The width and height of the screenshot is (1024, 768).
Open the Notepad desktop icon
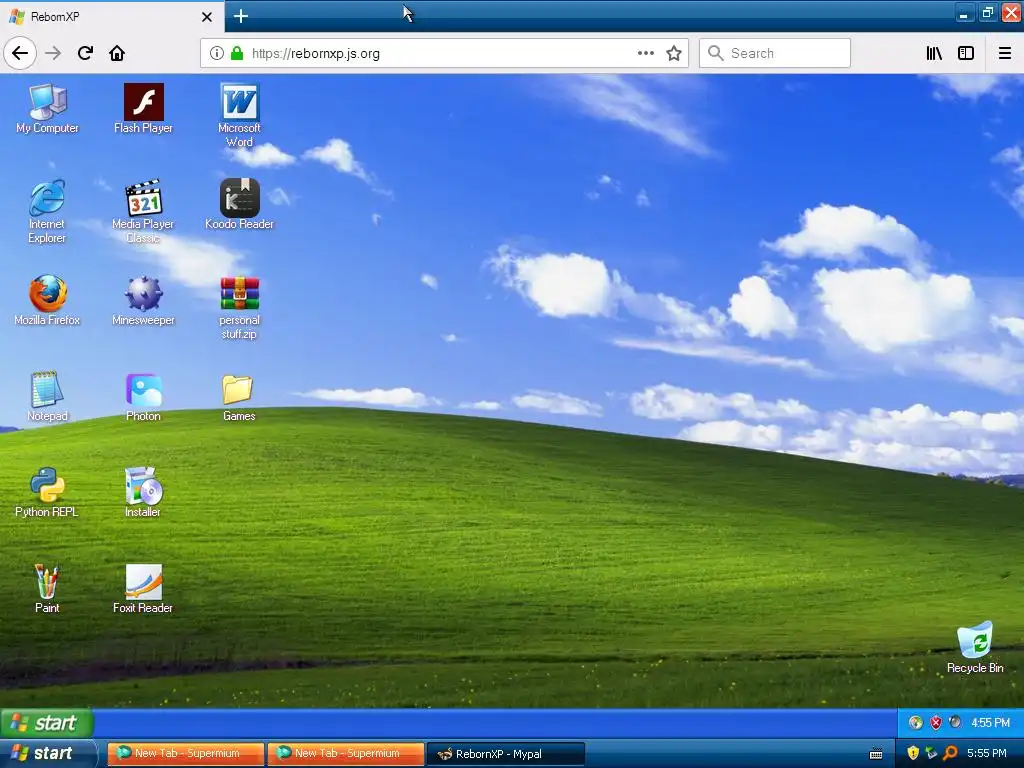[x=47, y=396]
